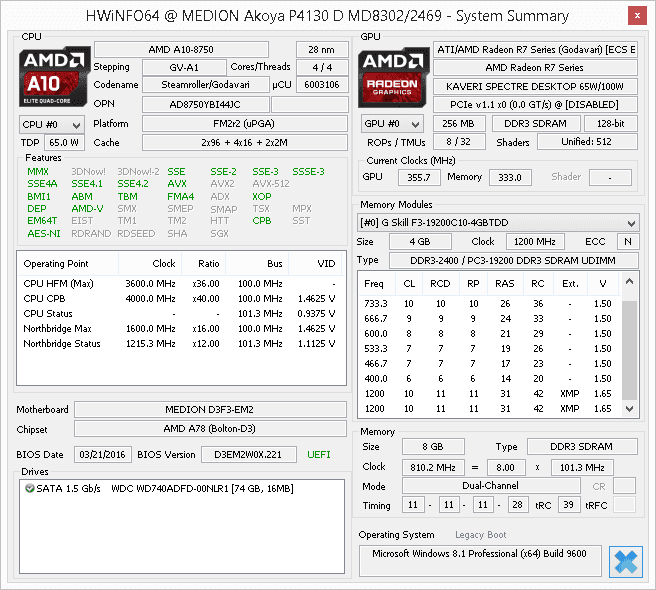Image resolution: width=656 pixels, height=590 pixels.
Task: Select the Northbridge Max row
Action: 180,329
